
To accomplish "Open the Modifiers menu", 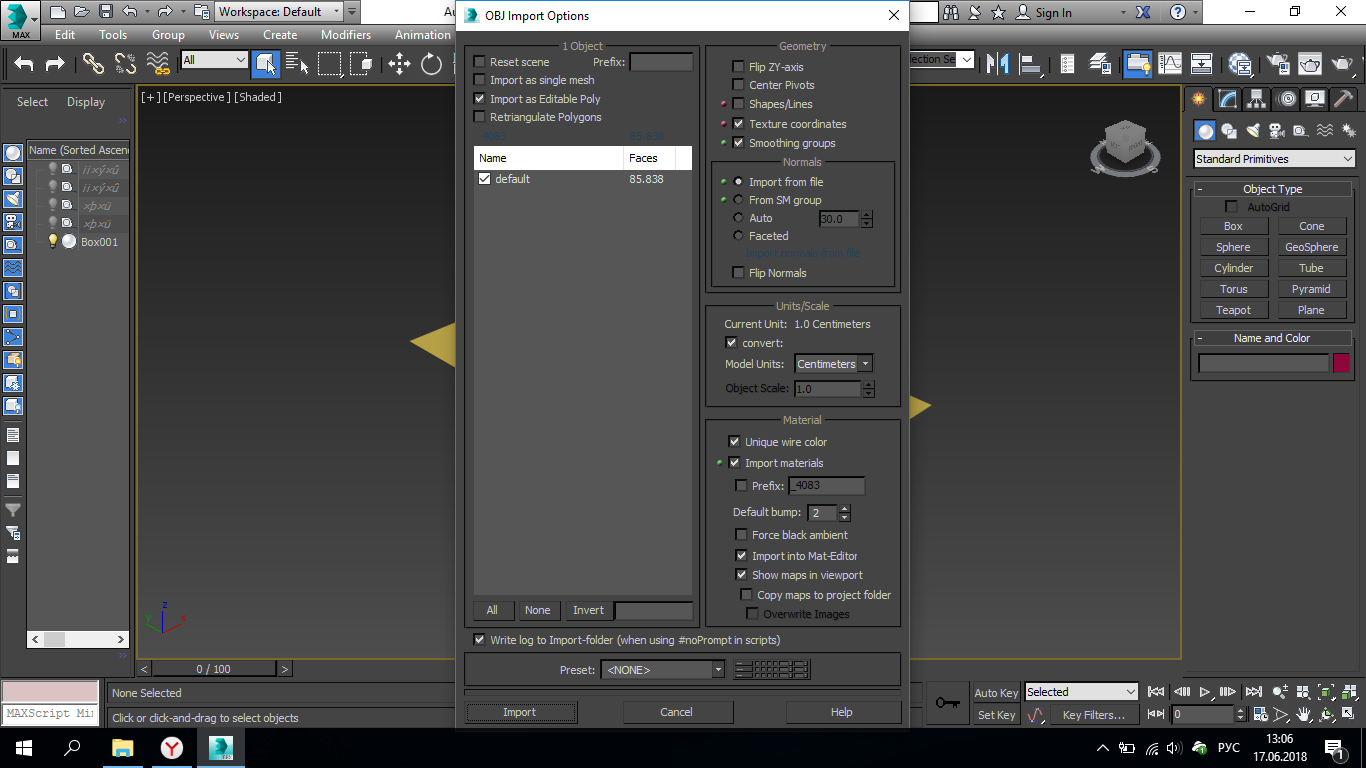I will (346, 35).
